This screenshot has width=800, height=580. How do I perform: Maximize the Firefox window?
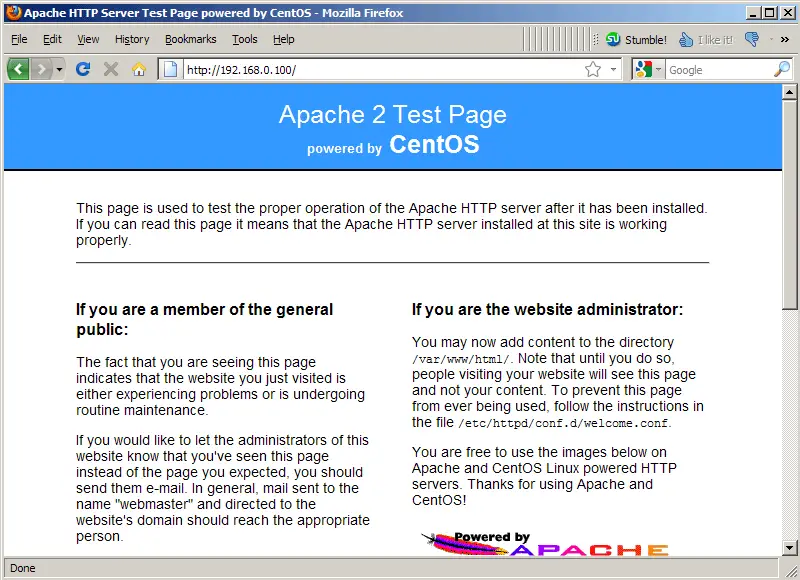pyautogui.click(x=770, y=13)
